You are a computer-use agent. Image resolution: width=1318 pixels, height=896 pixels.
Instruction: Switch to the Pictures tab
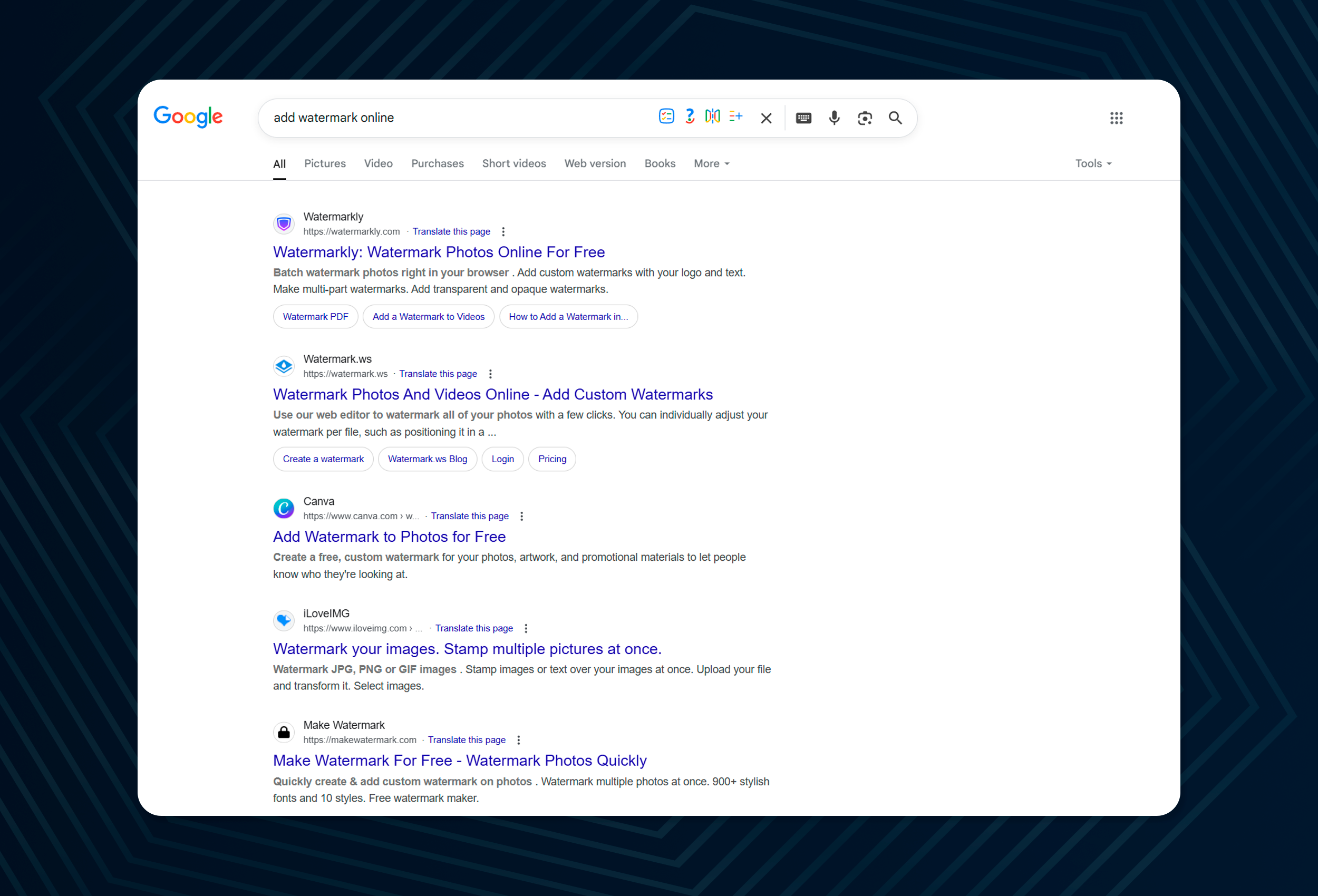tap(325, 164)
